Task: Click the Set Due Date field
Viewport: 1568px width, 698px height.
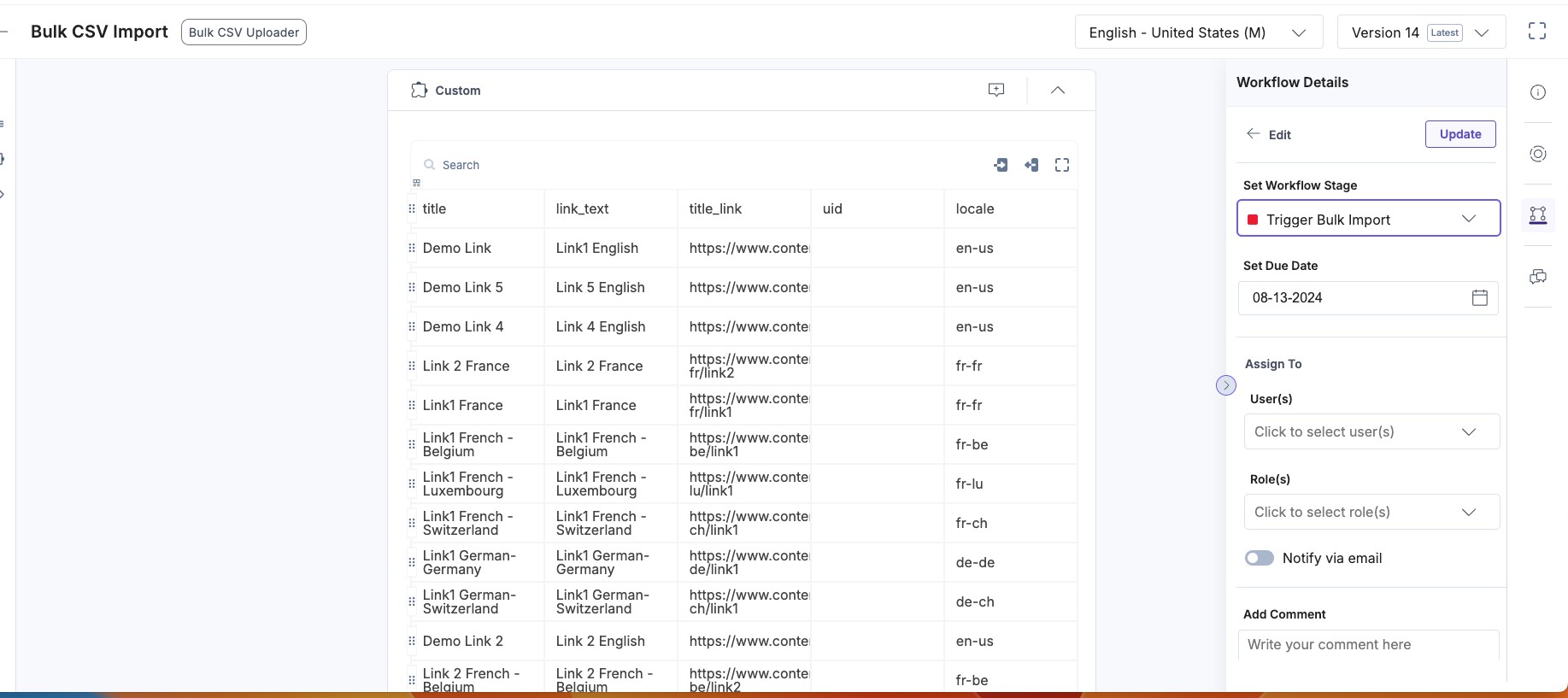Action: pos(1368,297)
